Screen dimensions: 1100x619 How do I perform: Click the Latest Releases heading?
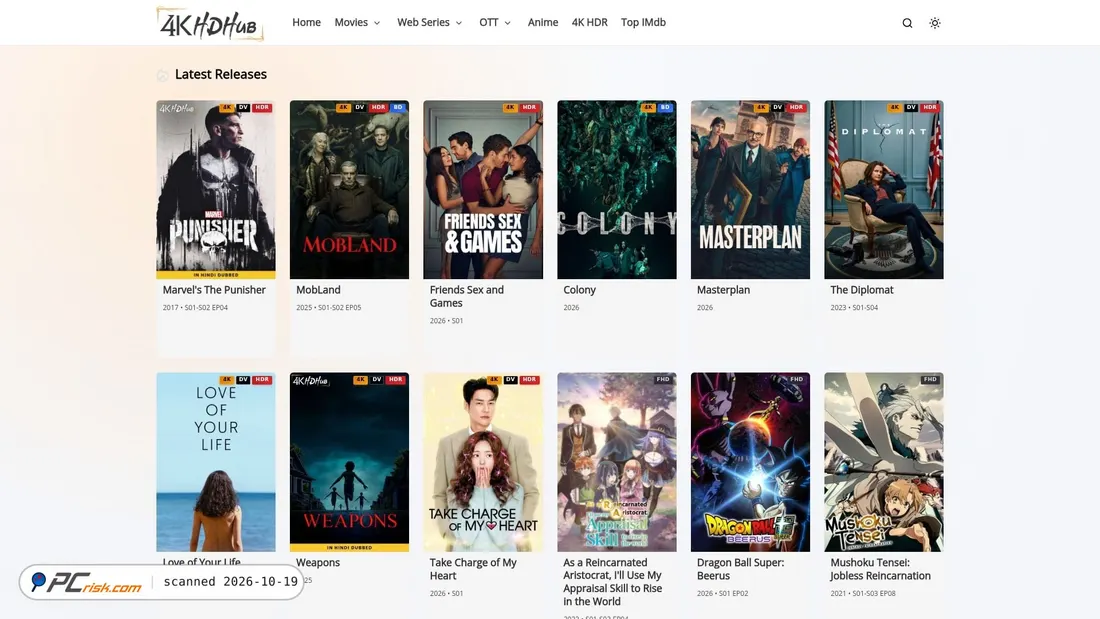click(x=221, y=74)
